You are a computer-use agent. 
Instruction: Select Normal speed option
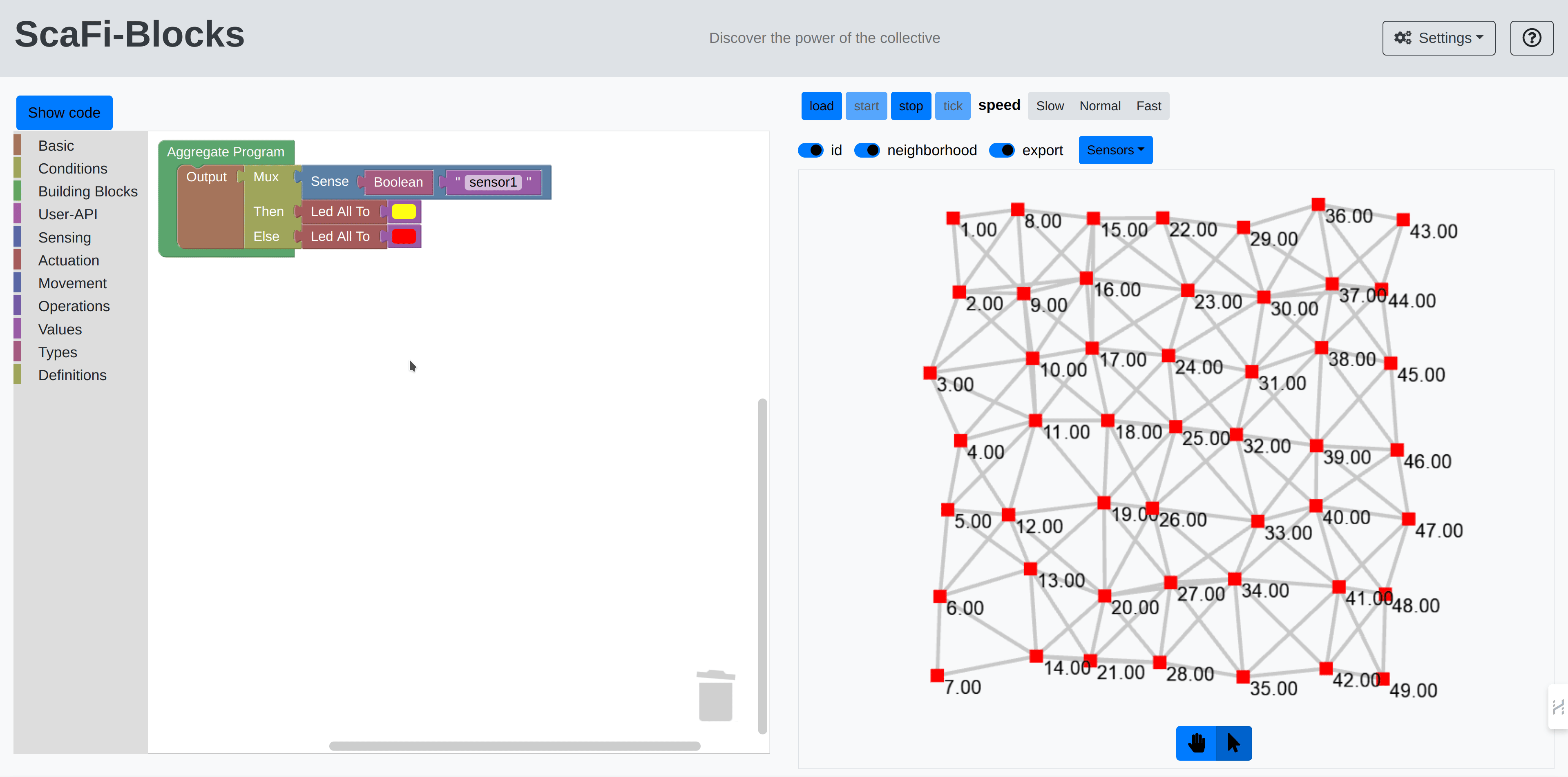(x=1100, y=105)
